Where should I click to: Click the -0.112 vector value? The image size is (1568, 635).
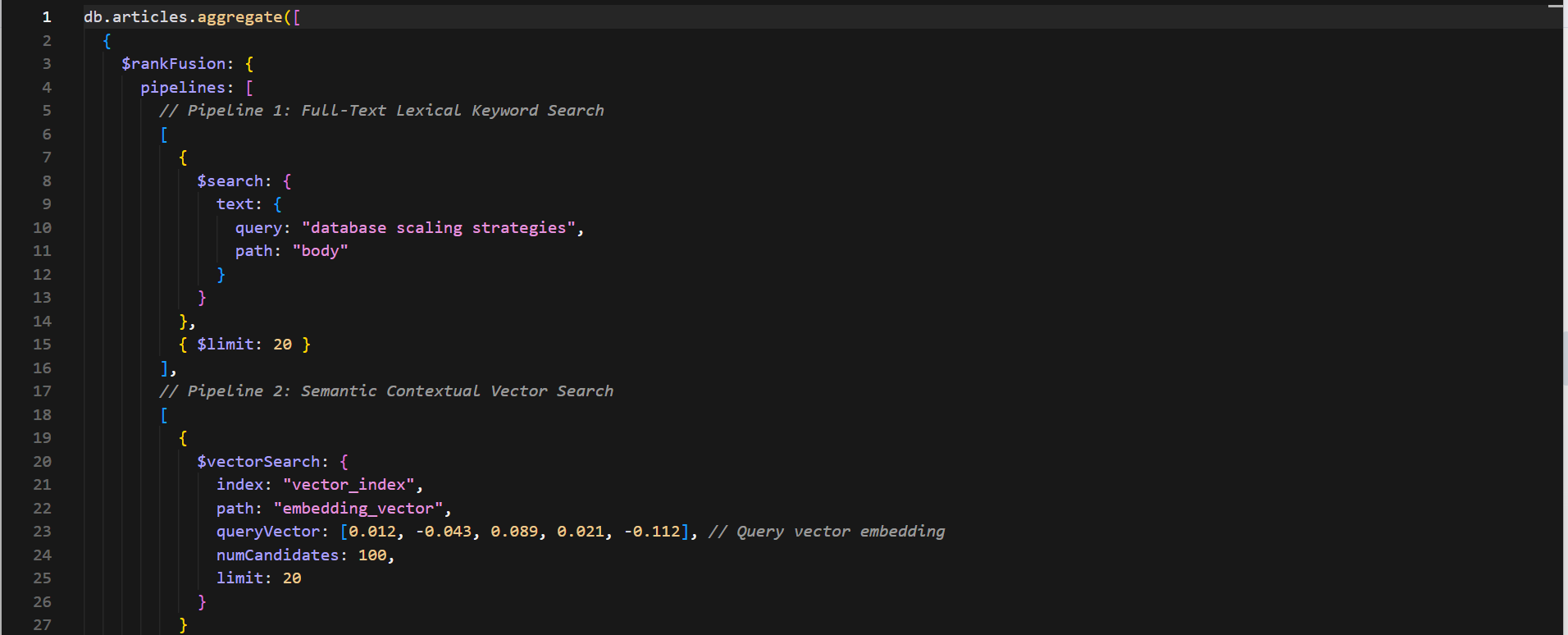click(652, 532)
